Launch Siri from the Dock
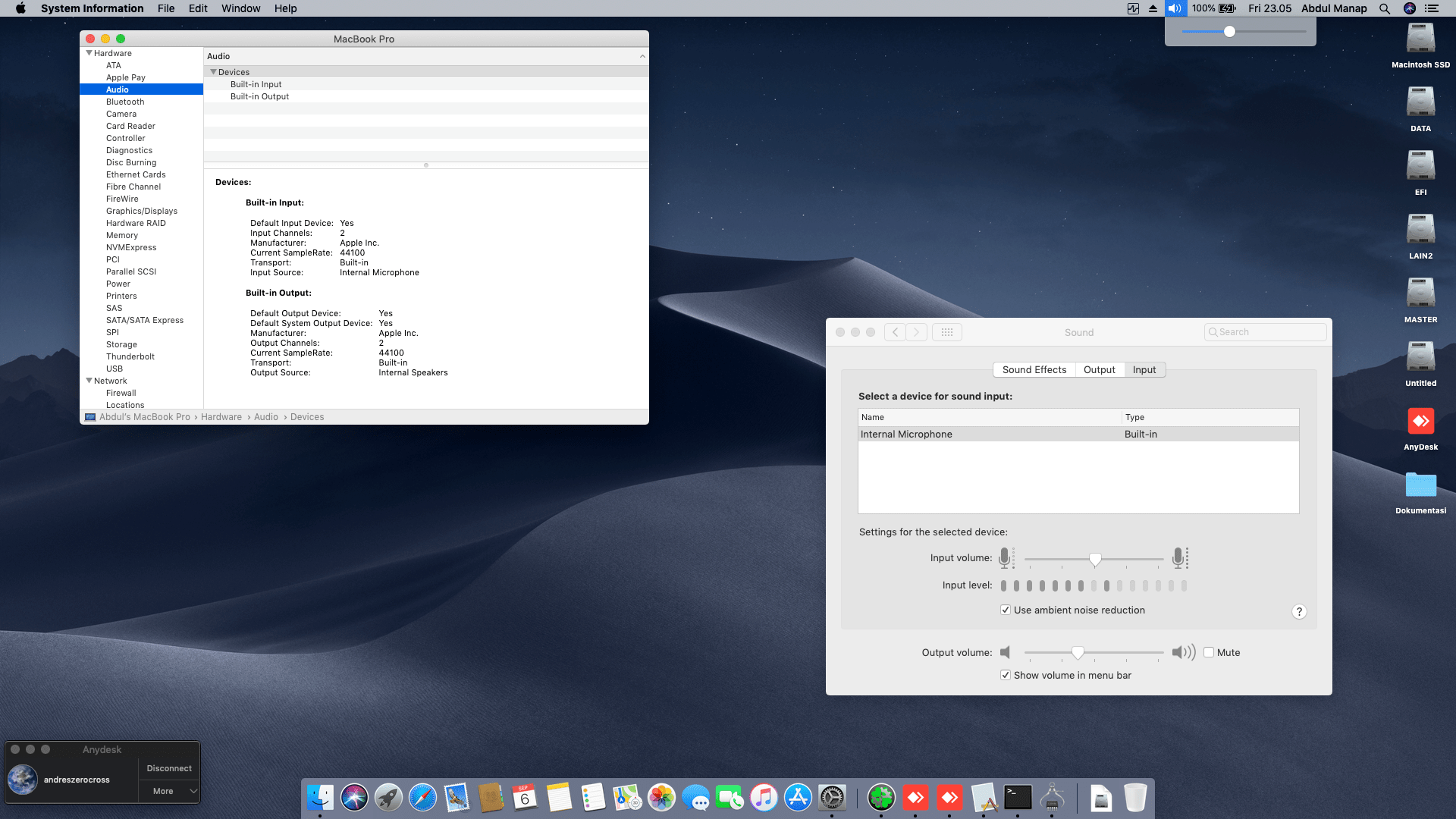The width and height of the screenshot is (1456, 819). pos(354,798)
